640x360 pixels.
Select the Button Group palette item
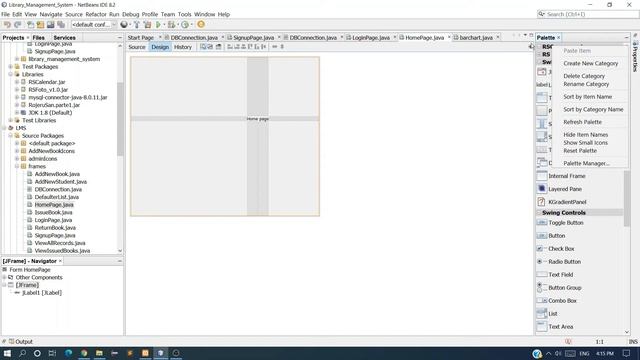point(564,288)
